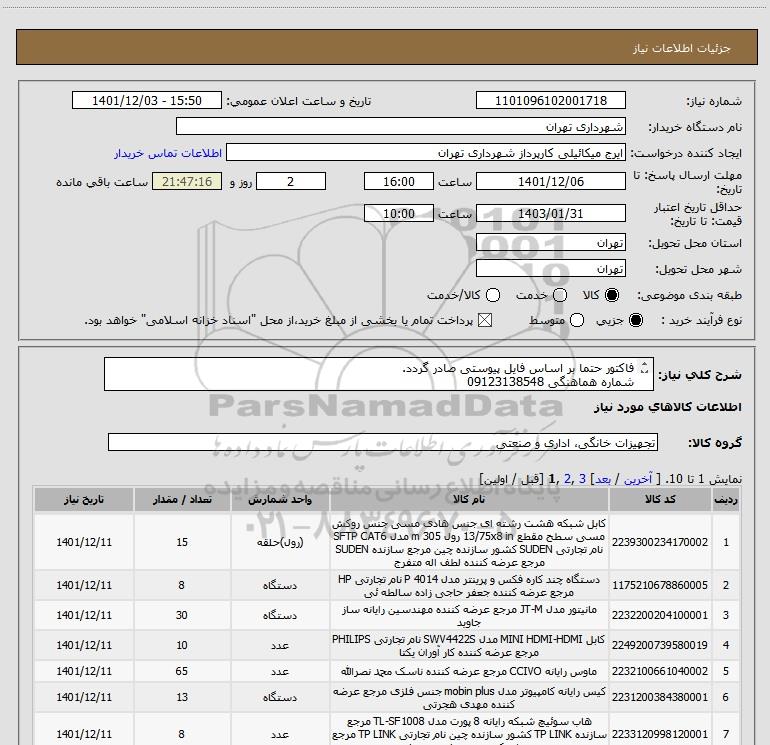Select the جزیی purchase type radio
This screenshot has height=745, width=770.
point(636,321)
